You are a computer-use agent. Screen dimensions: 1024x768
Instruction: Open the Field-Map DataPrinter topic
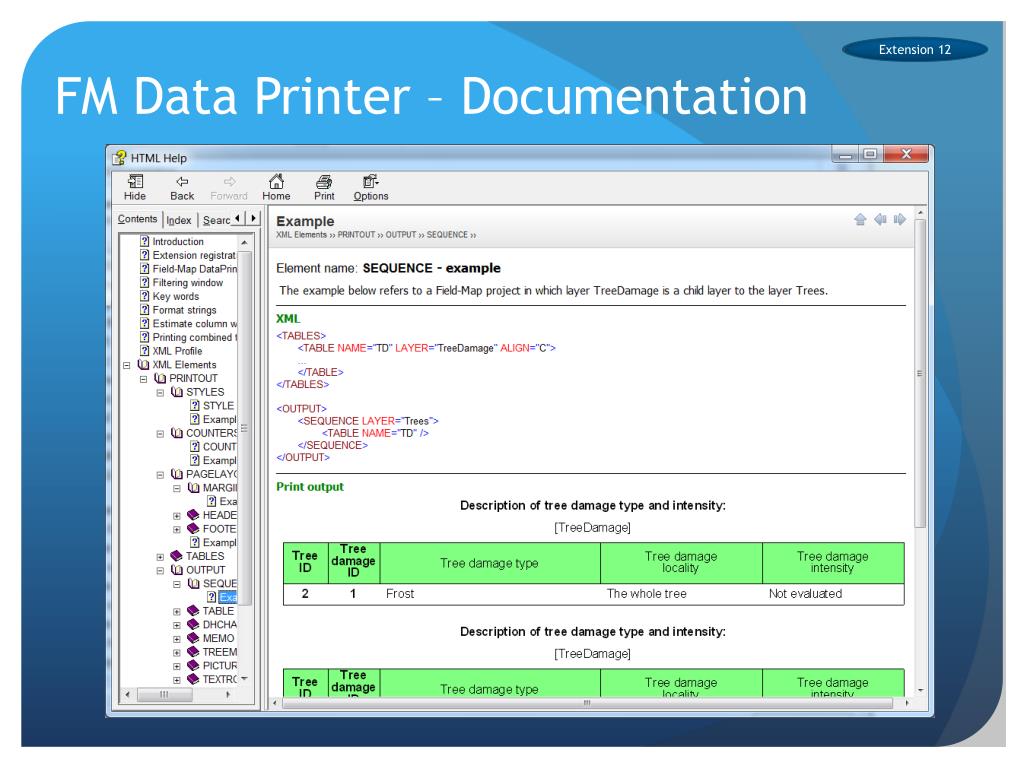tap(195, 268)
